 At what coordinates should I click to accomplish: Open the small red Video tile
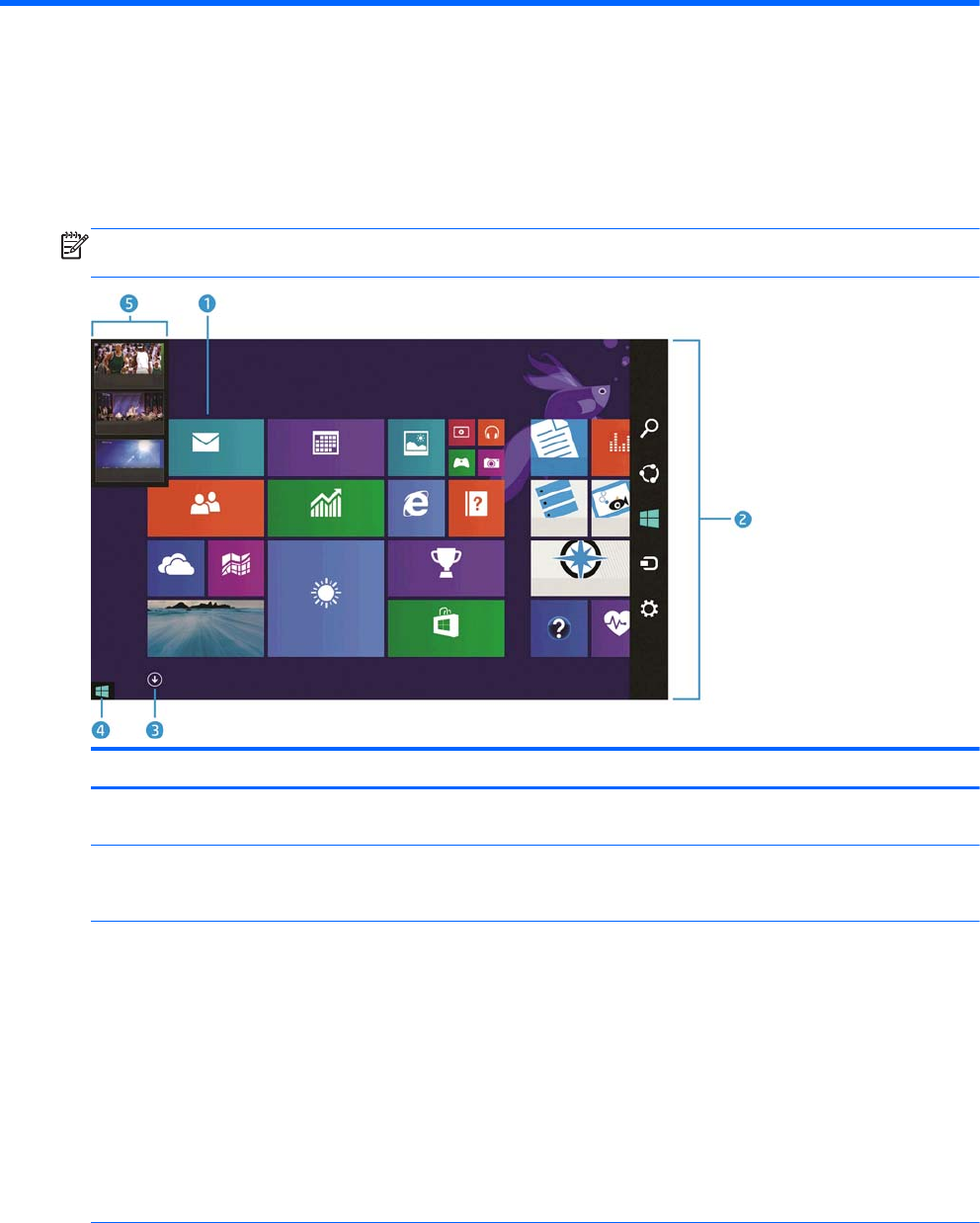point(461,433)
